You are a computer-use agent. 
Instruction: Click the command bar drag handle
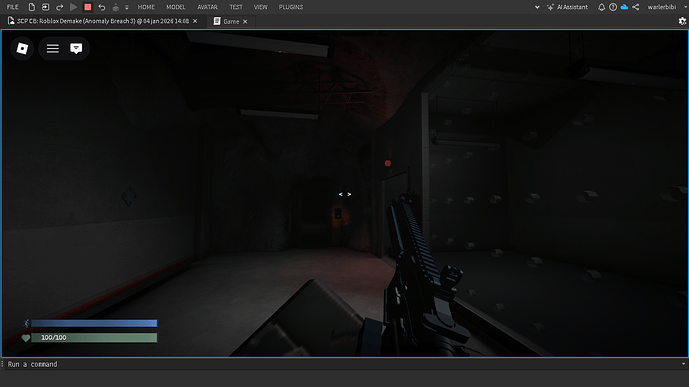tap(2, 364)
